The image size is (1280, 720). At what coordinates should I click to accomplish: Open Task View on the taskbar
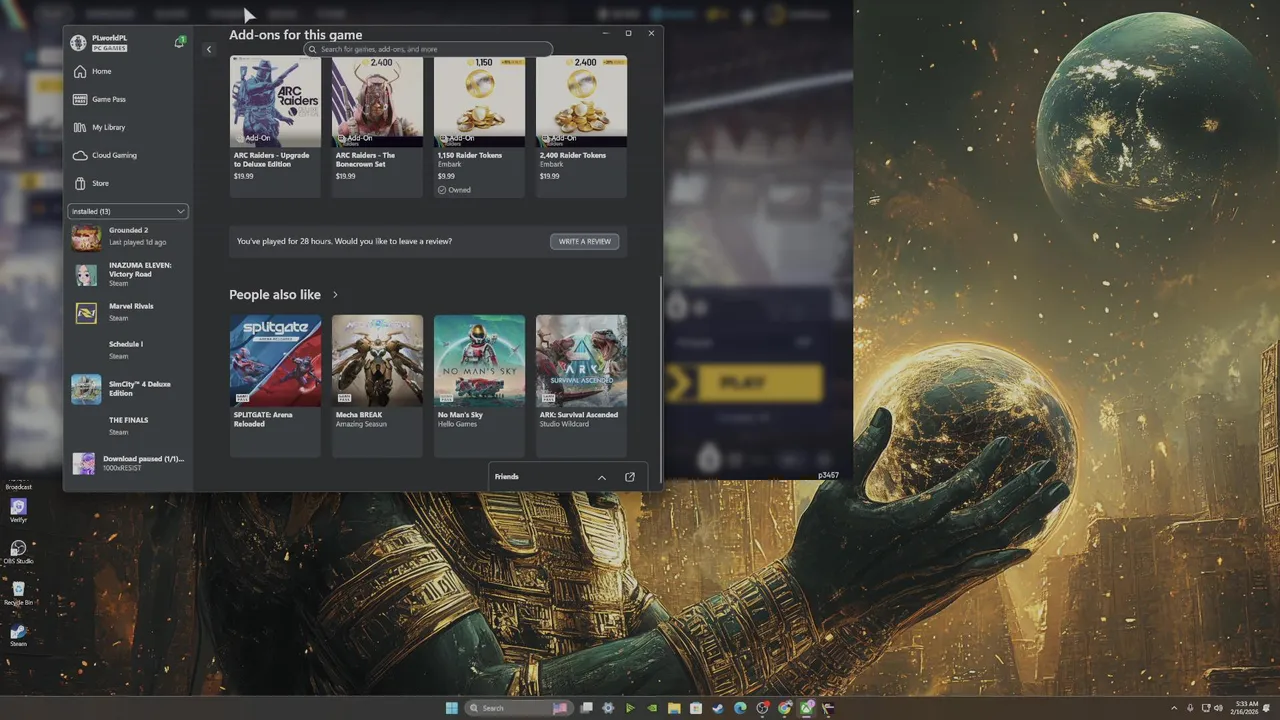point(586,708)
